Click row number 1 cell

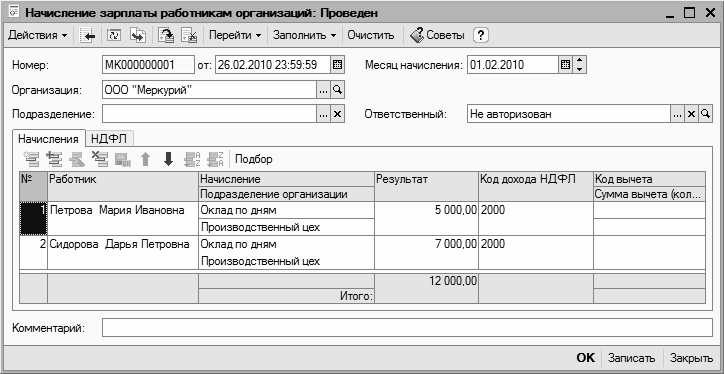34,218
